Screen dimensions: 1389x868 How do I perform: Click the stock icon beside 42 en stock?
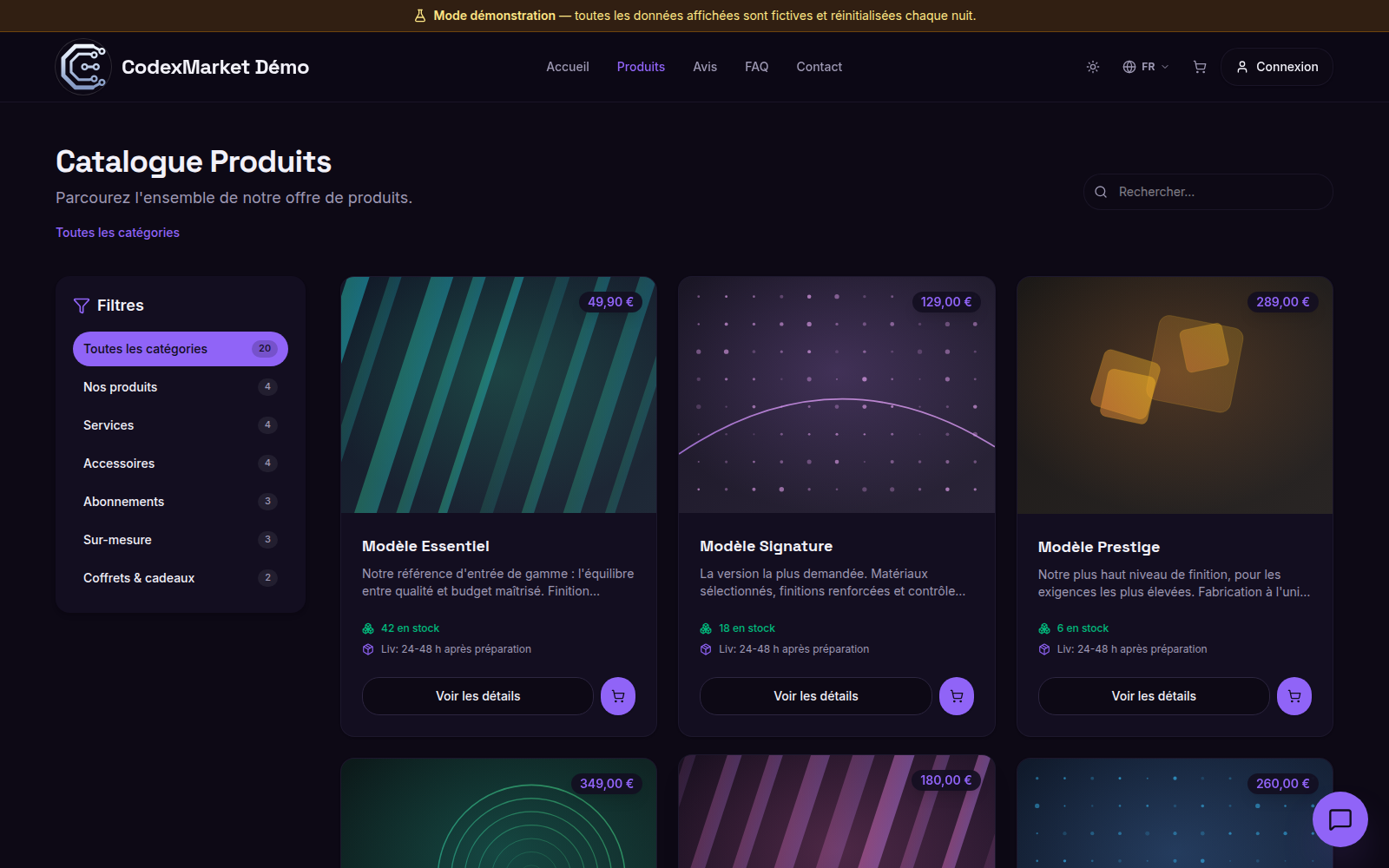click(x=368, y=628)
